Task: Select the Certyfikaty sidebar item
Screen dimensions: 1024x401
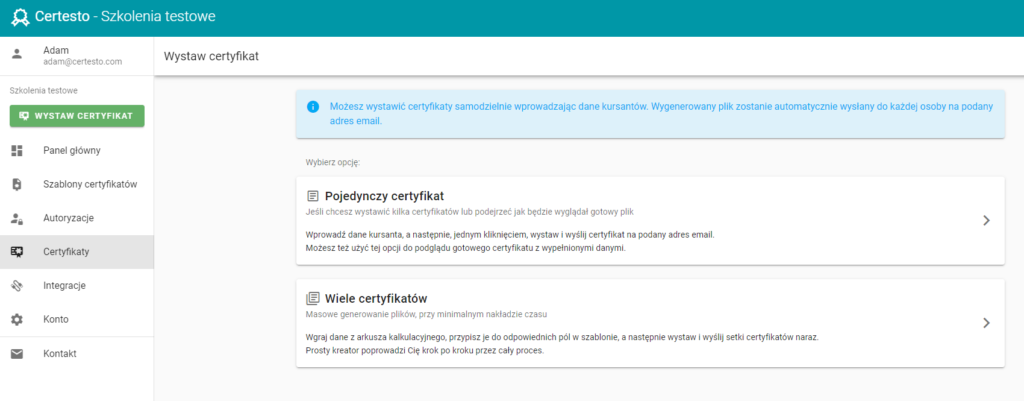Action: pos(77,252)
